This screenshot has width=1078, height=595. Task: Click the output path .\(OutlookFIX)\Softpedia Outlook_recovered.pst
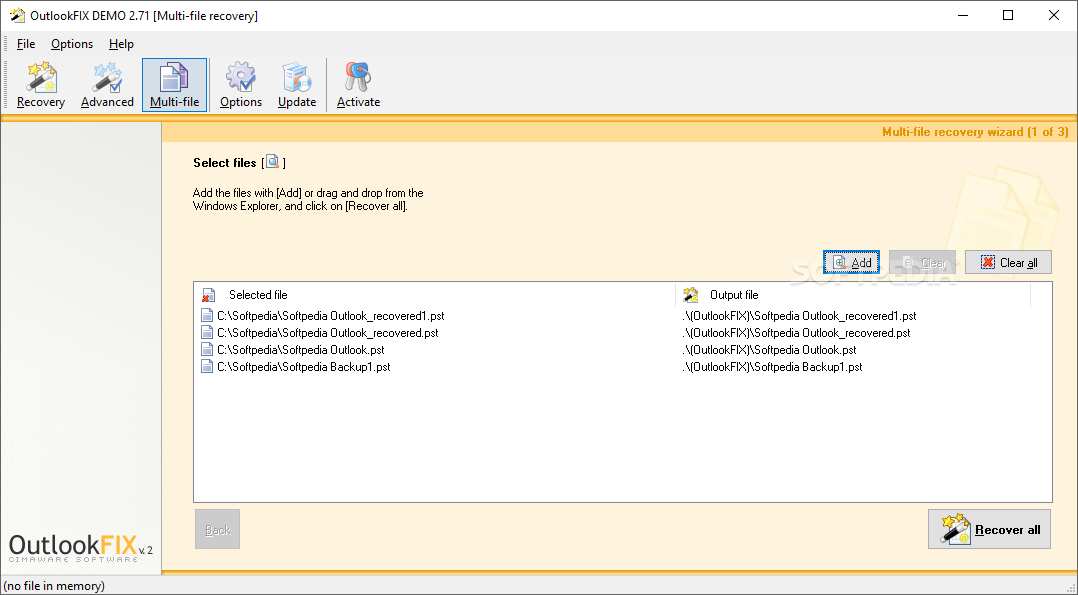coord(796,332)
